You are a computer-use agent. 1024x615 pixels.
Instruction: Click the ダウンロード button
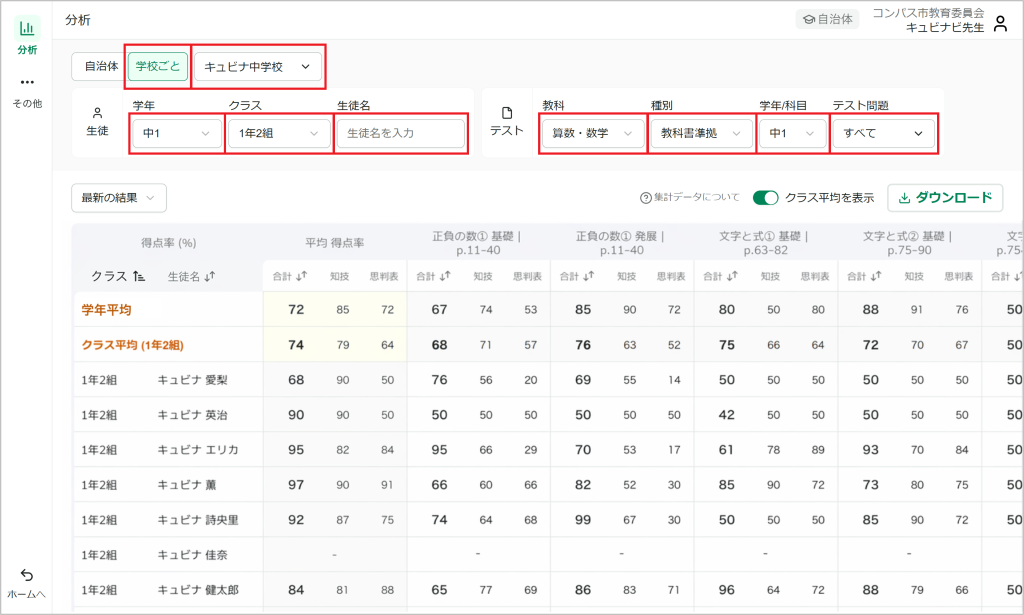945,198
